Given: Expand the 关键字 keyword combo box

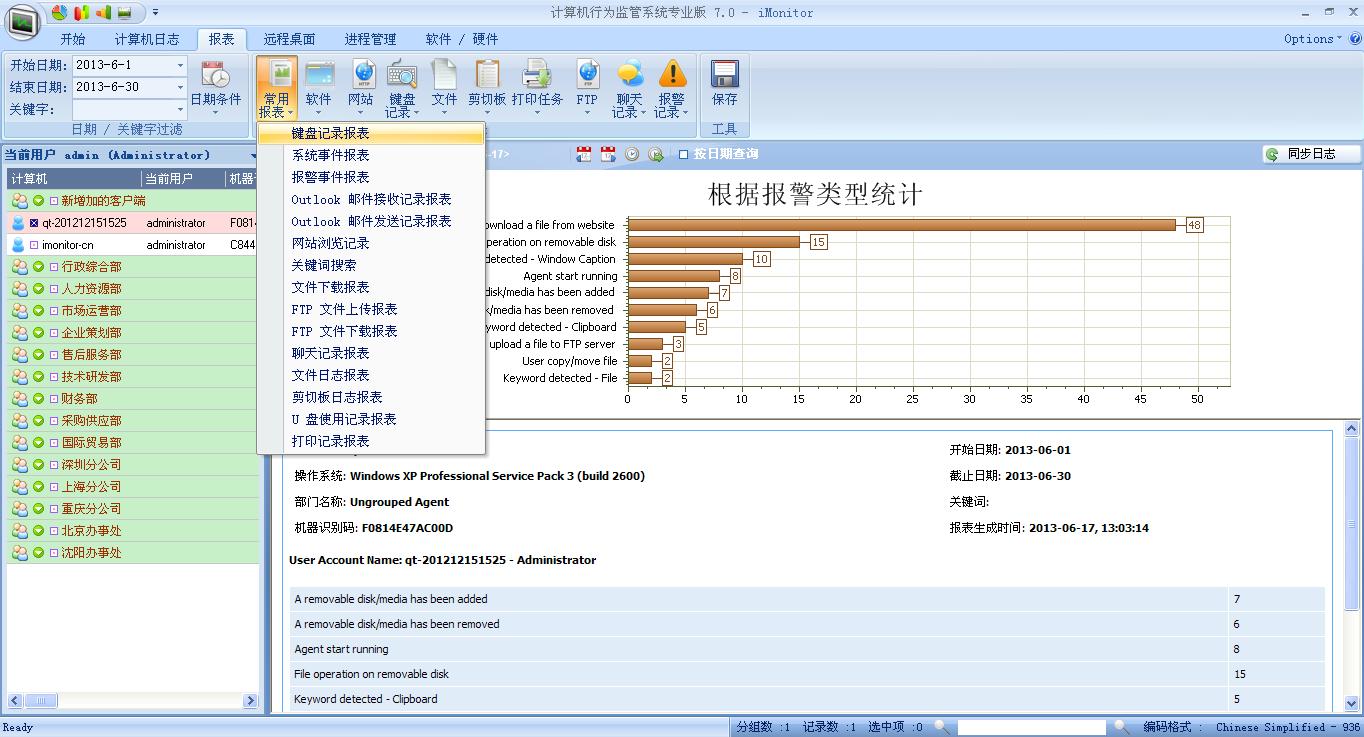Looking at the screenshot, I should click(180, 109).
